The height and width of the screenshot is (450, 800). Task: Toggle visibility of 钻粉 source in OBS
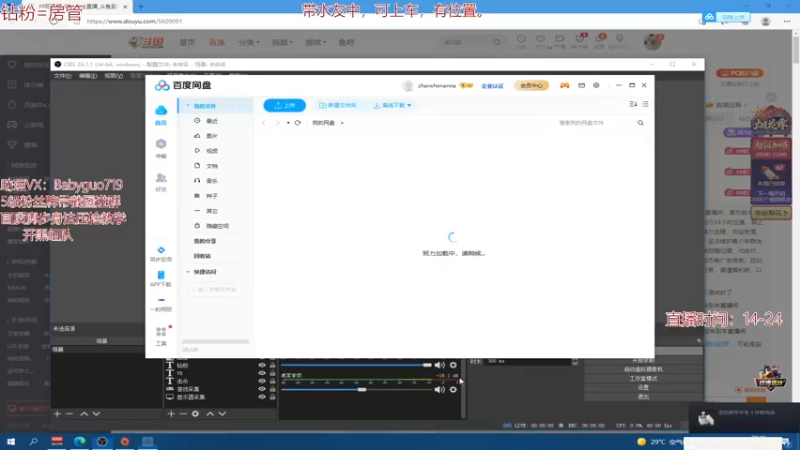(262, 365)
